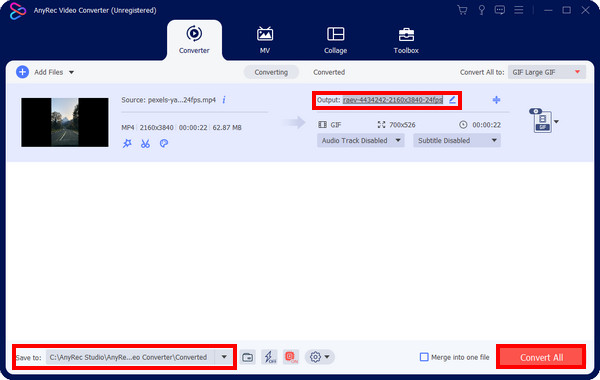Image resolution: width=600 pixels, height=380 pixels.
Task: Click the Save to path field
Action: coord(130,357)
